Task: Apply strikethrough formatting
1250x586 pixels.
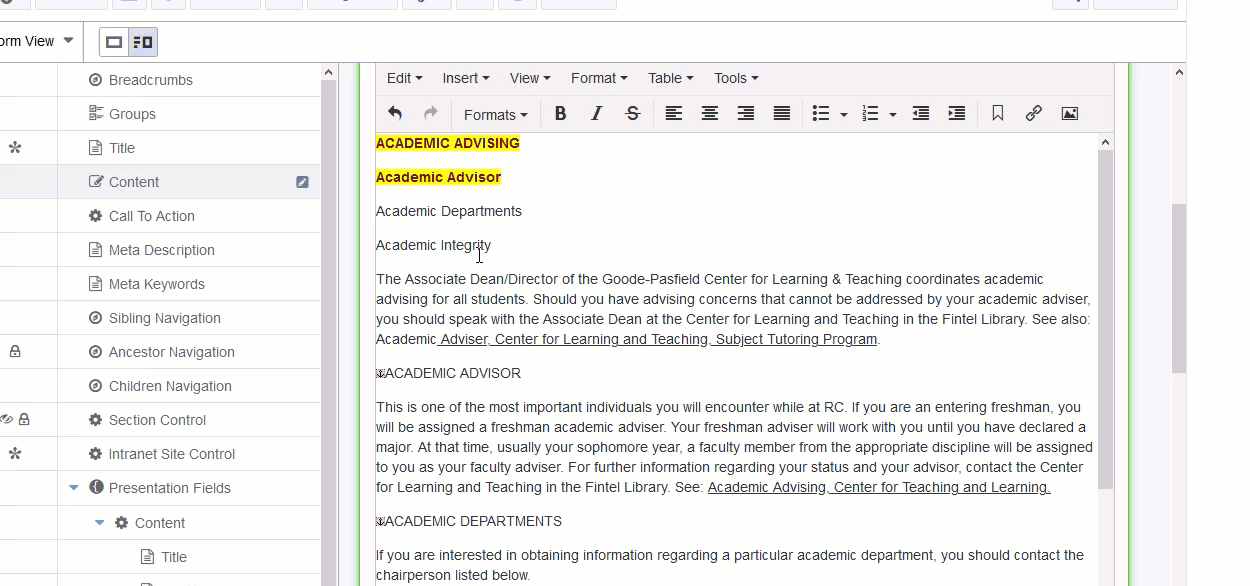Action: click(633, 114)
